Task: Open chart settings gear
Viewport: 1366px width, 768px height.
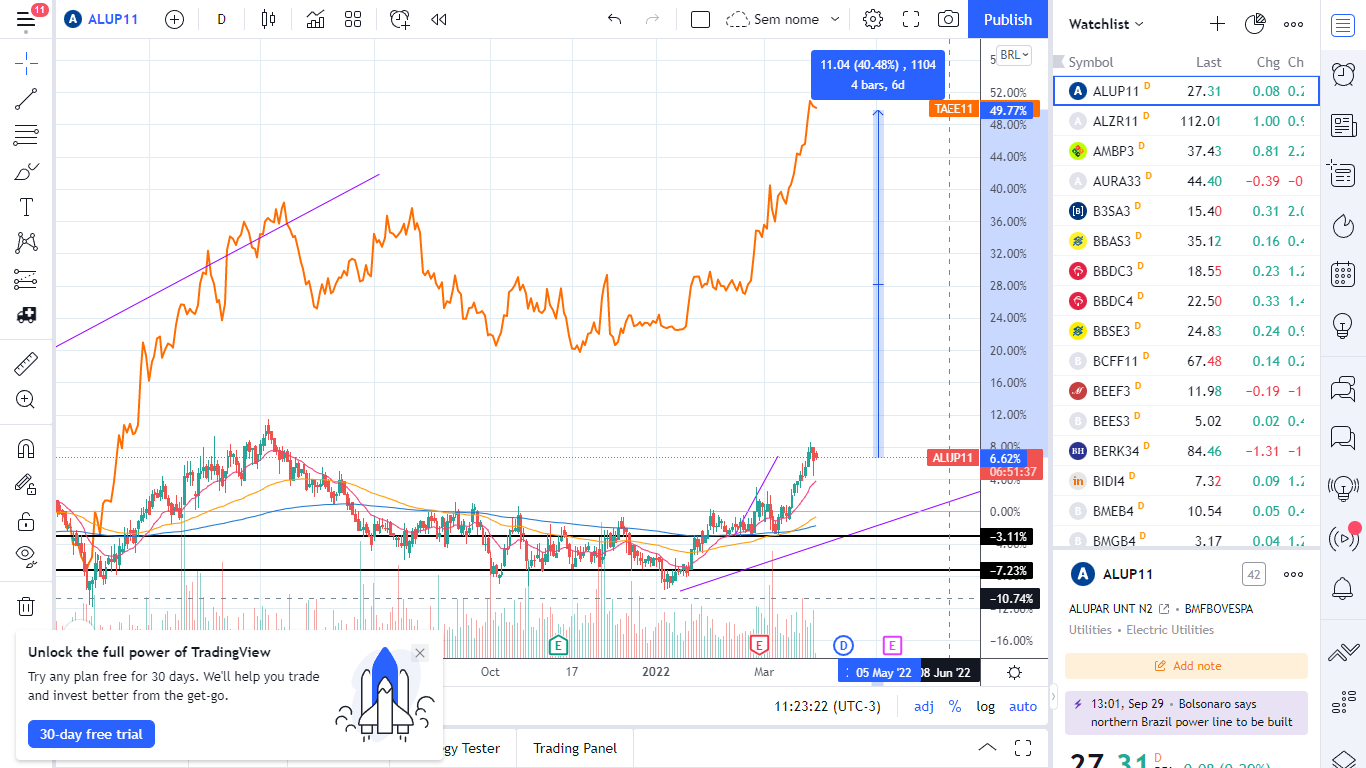Action: [x=873, y=19]
